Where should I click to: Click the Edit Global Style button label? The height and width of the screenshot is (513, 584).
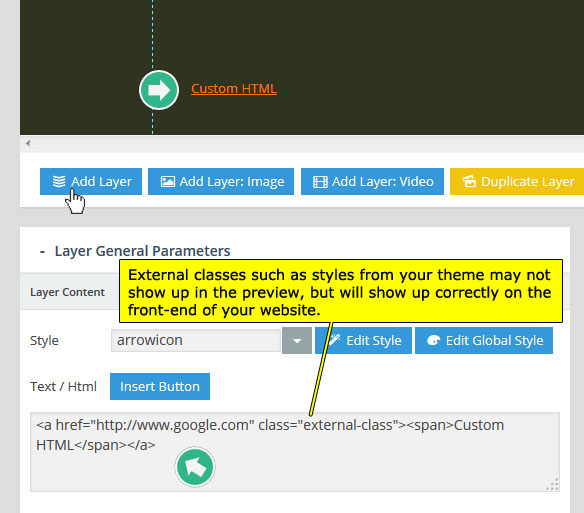pos(495,341)
